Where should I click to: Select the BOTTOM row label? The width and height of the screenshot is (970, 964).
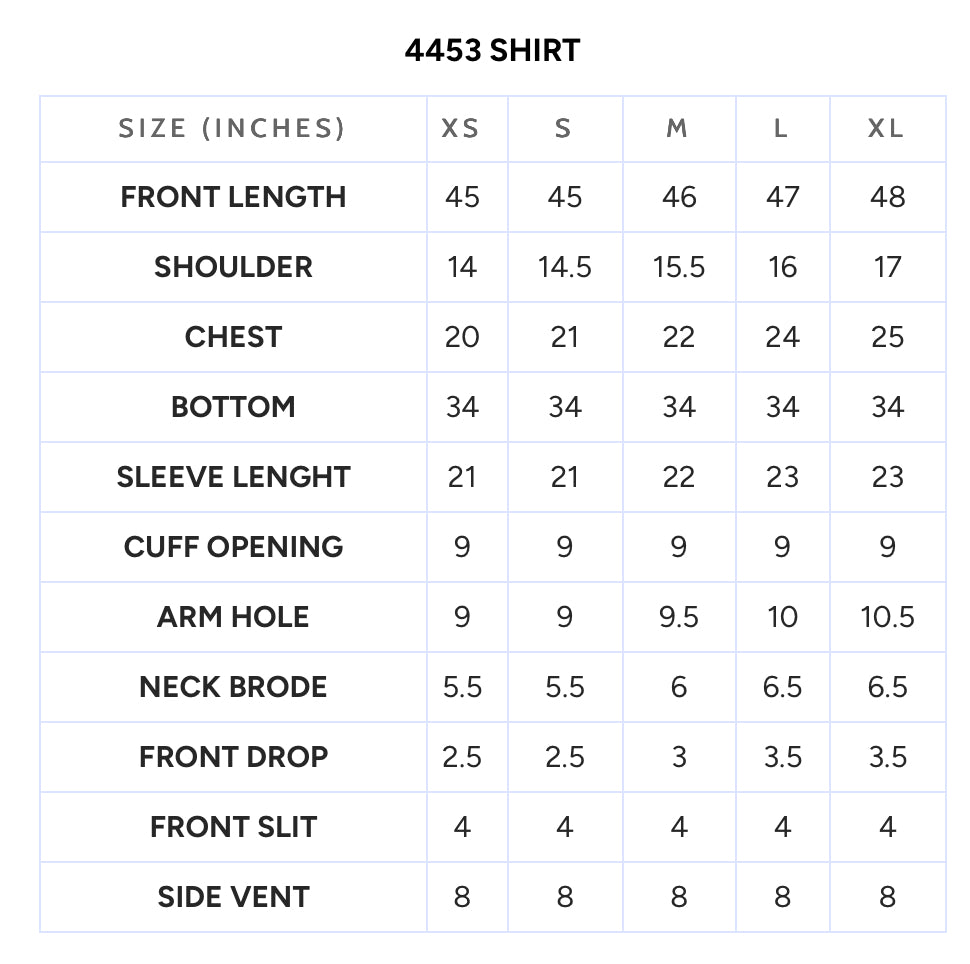click(233, 407)
